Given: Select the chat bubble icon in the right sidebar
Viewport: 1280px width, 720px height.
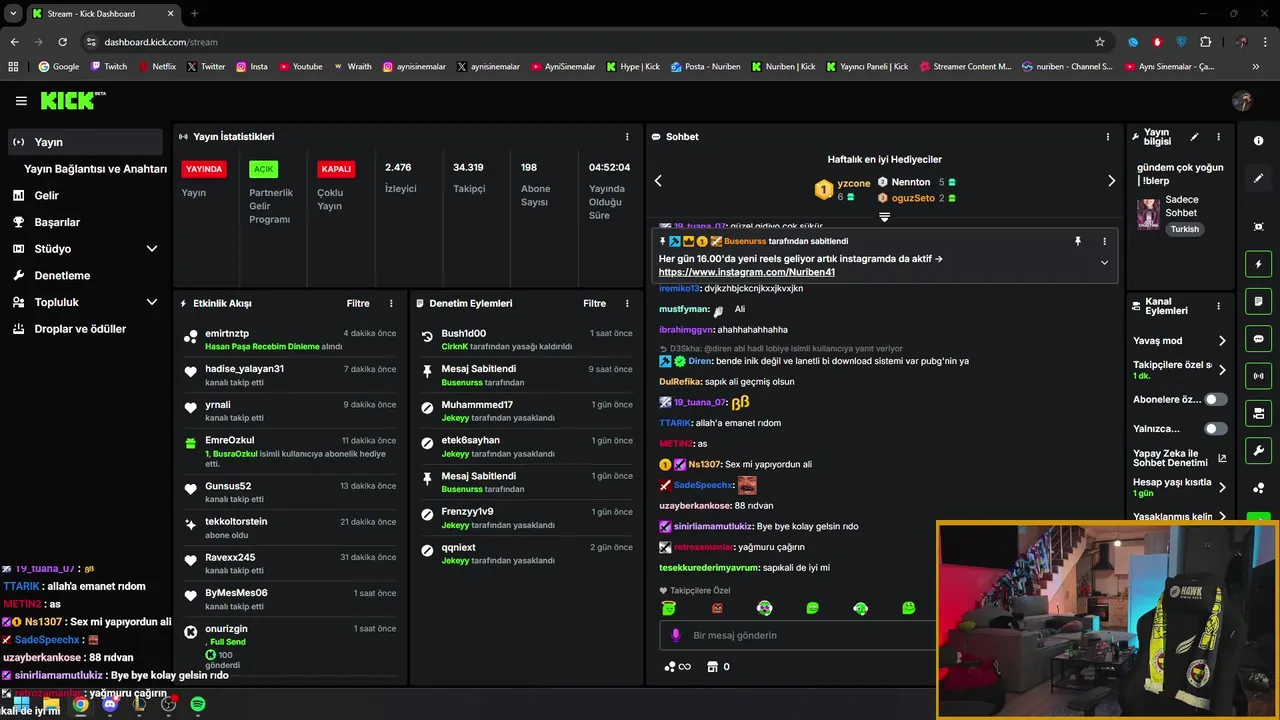Looking at the screenshot, I should point(1258,339).
